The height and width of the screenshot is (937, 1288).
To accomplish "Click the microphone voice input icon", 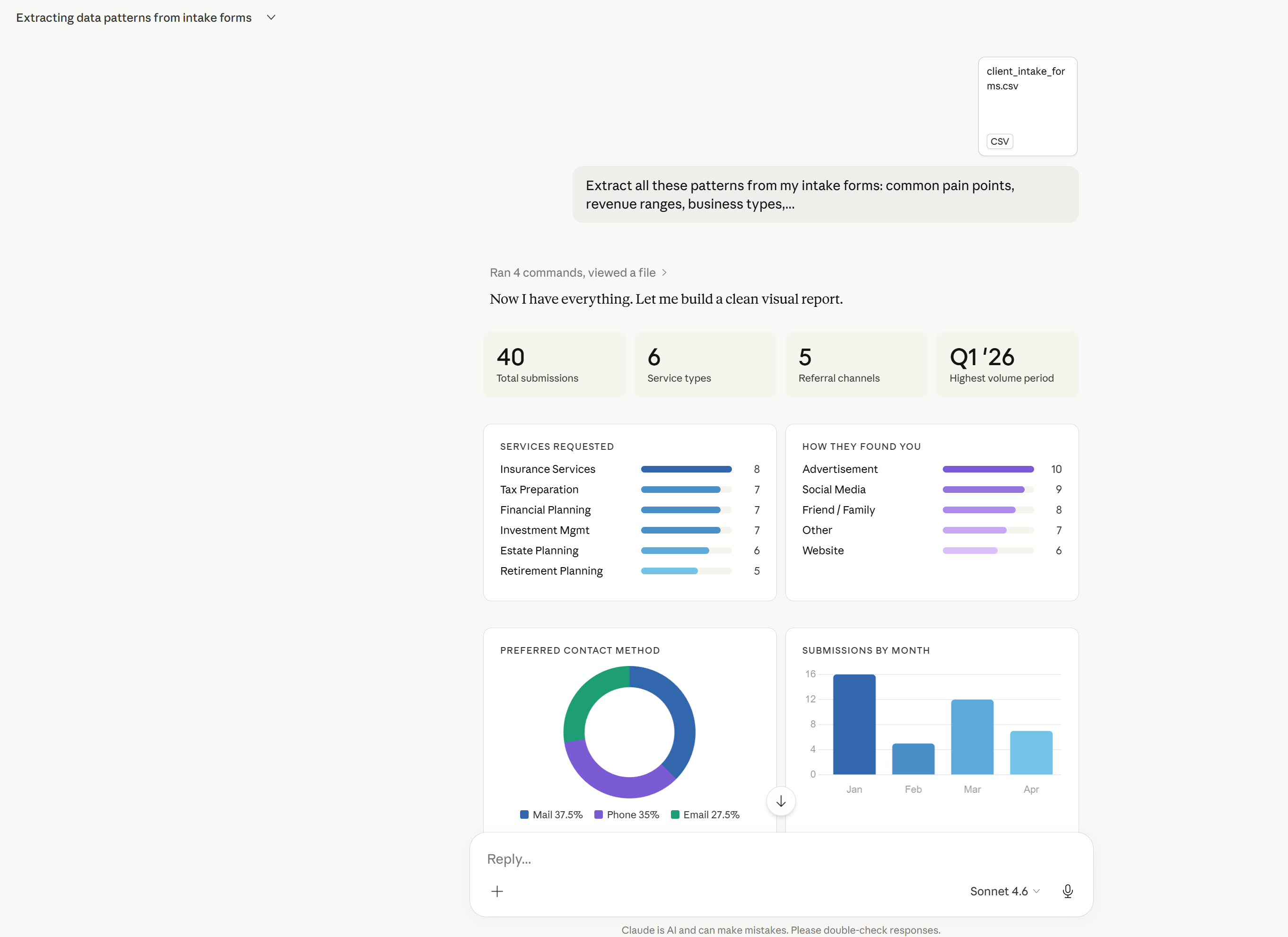I will tap(1068, 891).
